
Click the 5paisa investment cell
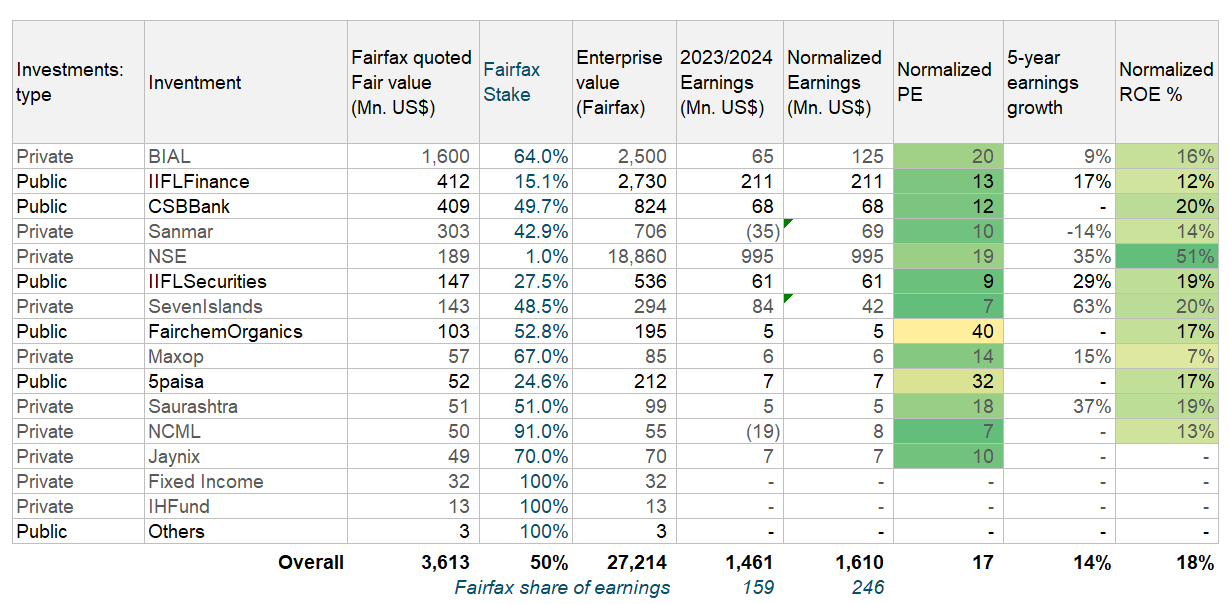pos(245,381)
